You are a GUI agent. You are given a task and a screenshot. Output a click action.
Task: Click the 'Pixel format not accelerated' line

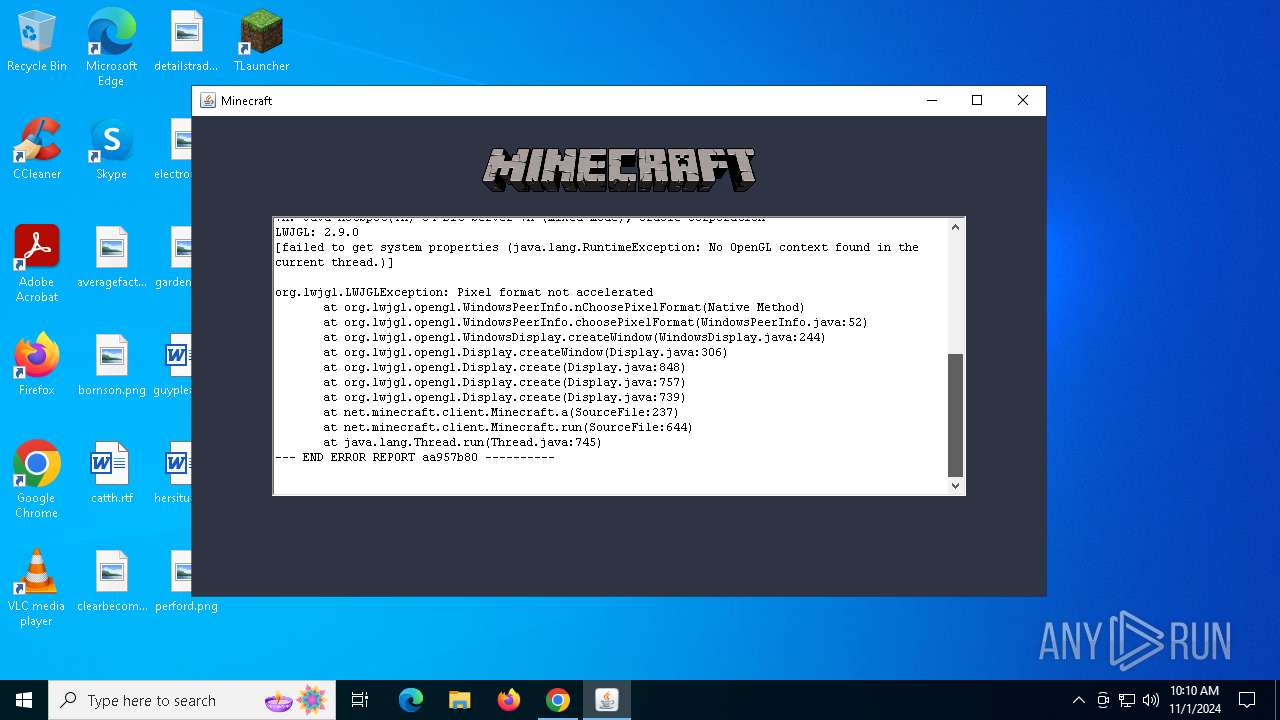(x=464, y=293)
